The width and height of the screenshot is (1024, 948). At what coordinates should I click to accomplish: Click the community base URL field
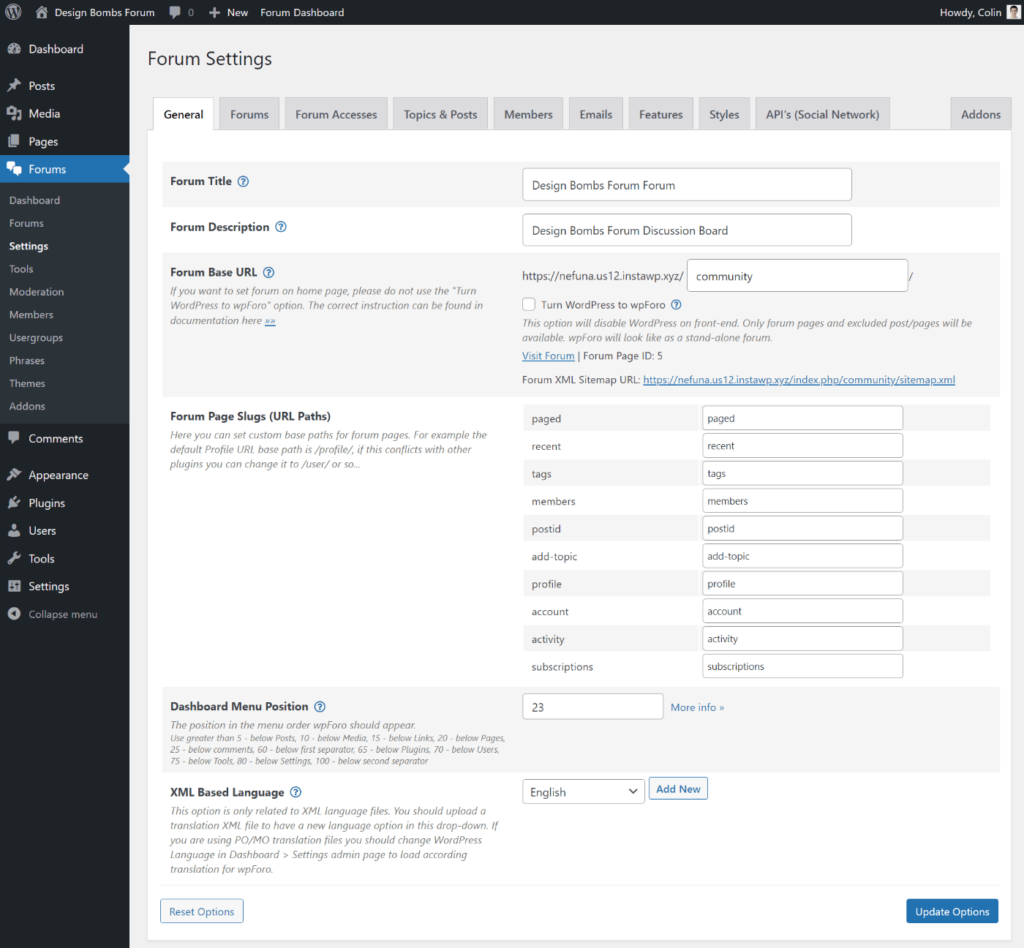coord(797,276)
